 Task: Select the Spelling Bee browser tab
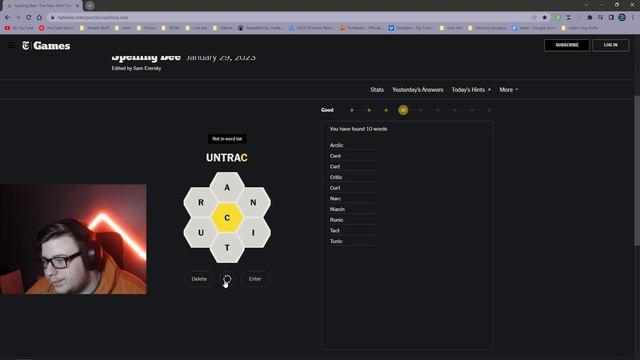pos(41,6)
